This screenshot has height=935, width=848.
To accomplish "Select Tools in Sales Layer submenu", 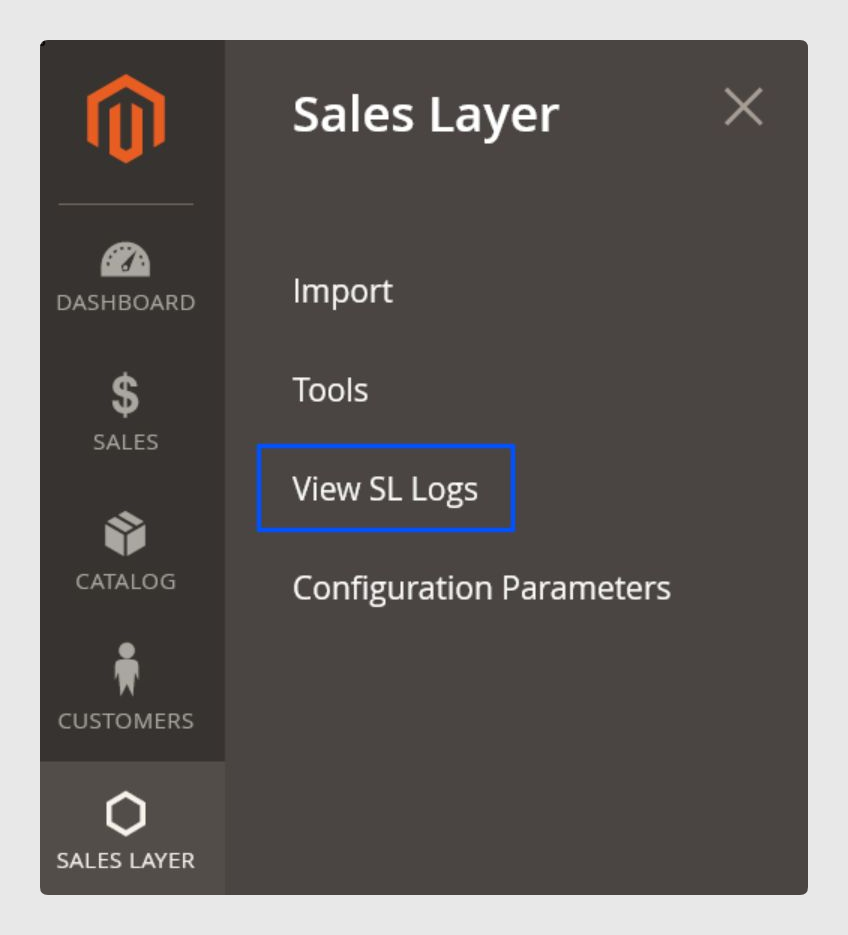I will (330, 390).
